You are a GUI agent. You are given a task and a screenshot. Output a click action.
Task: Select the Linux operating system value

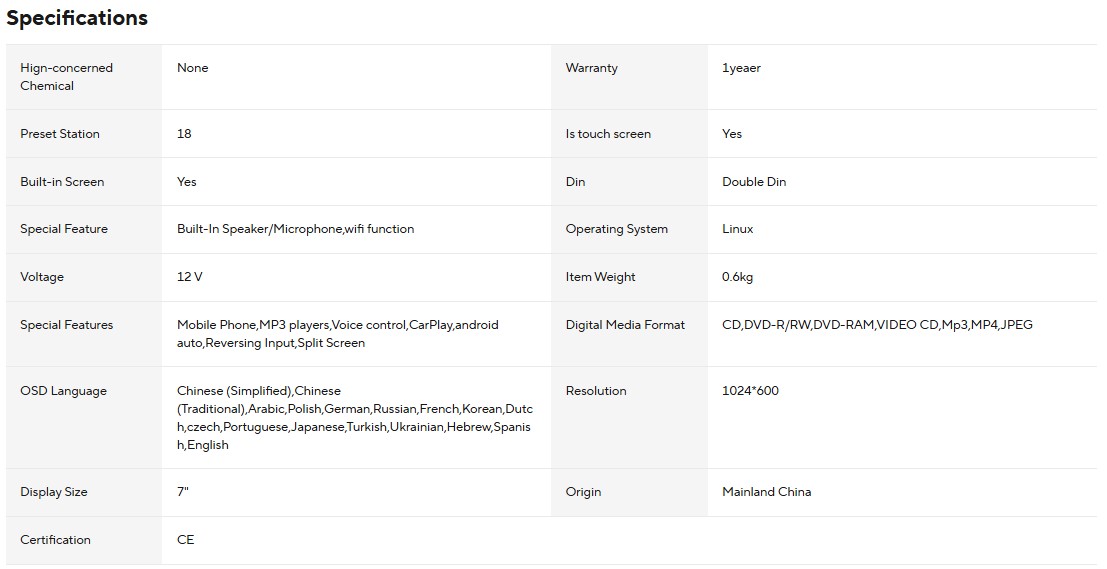[x=737, y=229]
